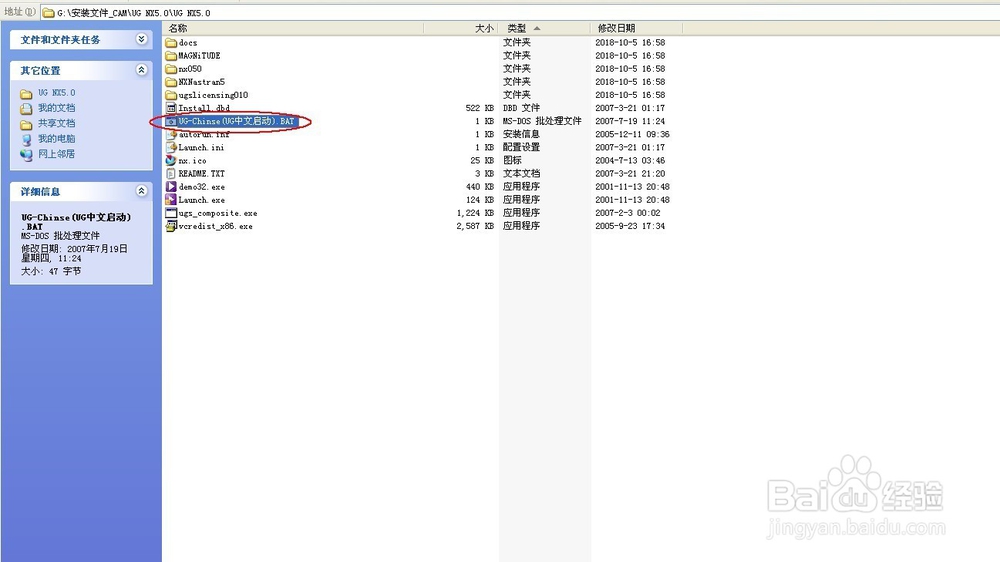This screenshot has height=562, width=1000.
Task: Click the docs folder name
Action: [x=188, y=43]
